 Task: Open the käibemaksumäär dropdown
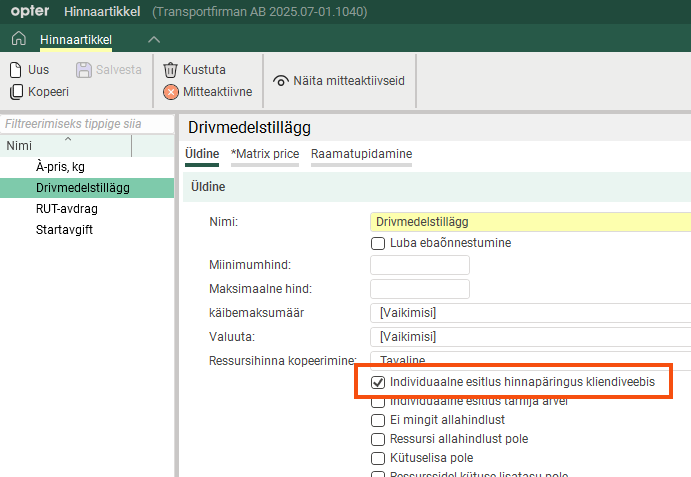pyautogui.click(x=530, y=313)
